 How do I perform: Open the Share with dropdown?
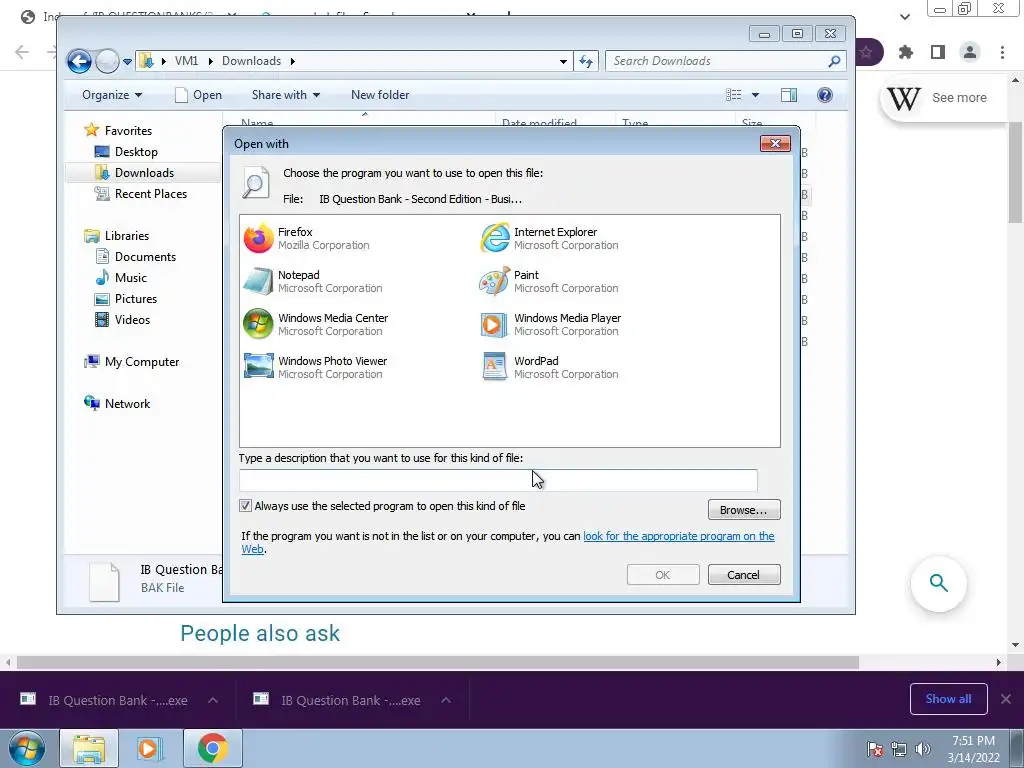click(286, 95)
